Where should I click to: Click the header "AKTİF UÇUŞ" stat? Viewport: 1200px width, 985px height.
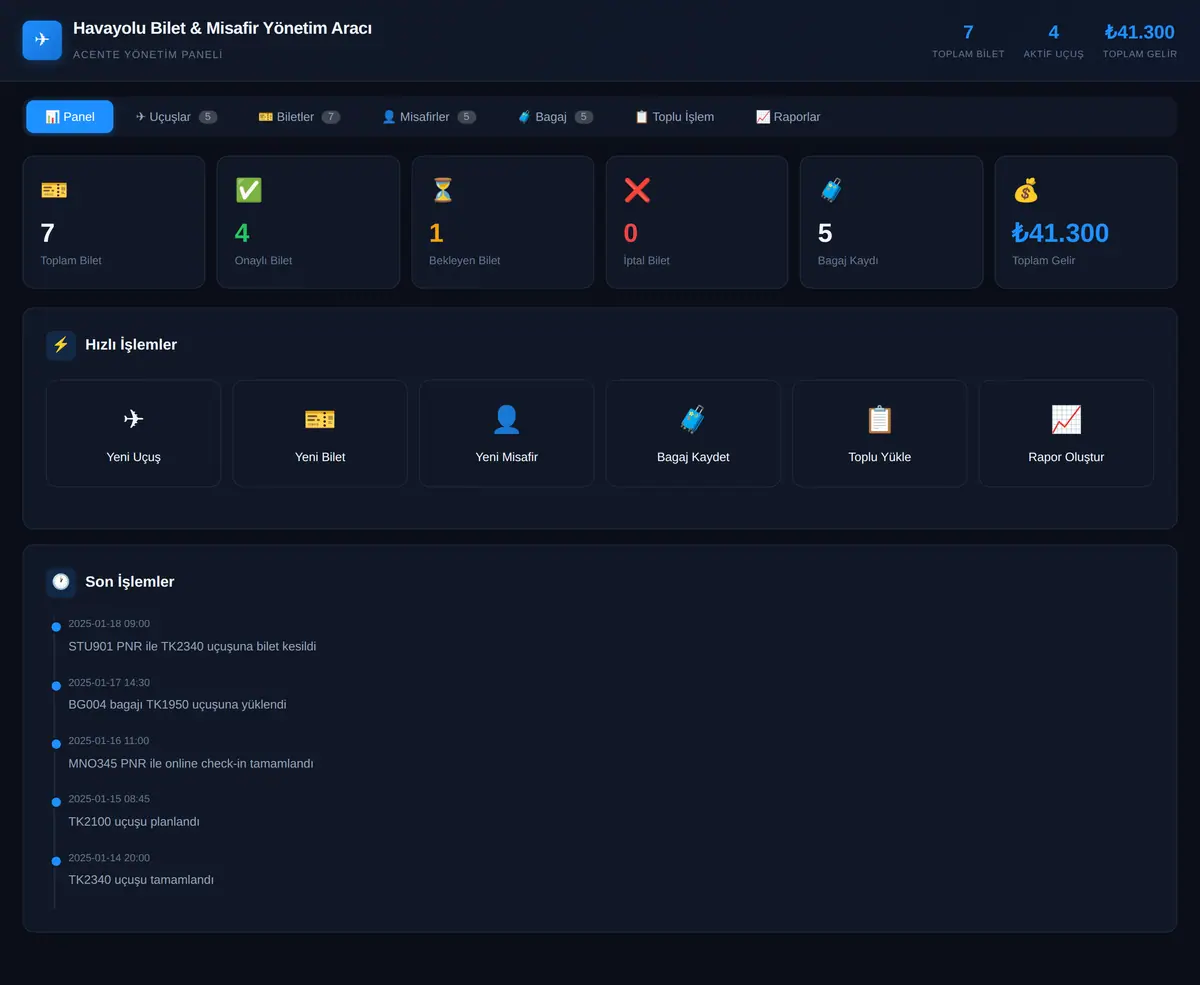coord(1053,40)
